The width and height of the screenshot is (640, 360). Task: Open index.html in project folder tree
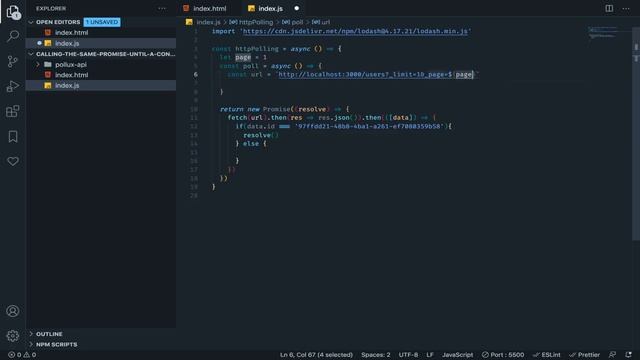101,75
